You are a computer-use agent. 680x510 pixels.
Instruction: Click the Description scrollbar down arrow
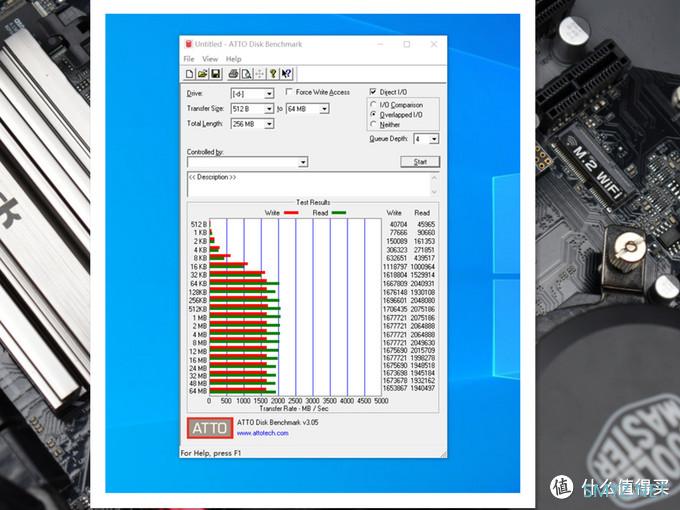[x=434, y=191]
